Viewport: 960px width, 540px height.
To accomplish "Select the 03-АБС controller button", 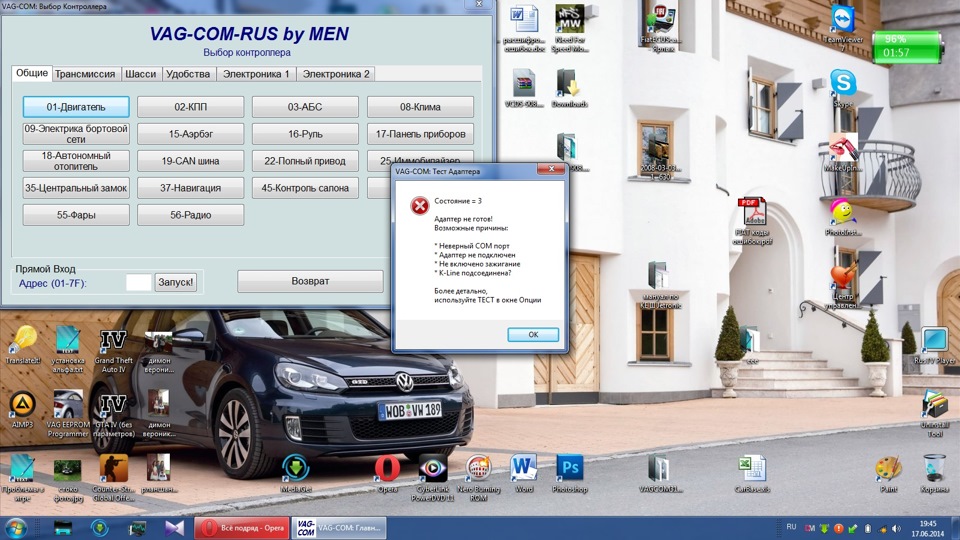I will click(305, 107).
